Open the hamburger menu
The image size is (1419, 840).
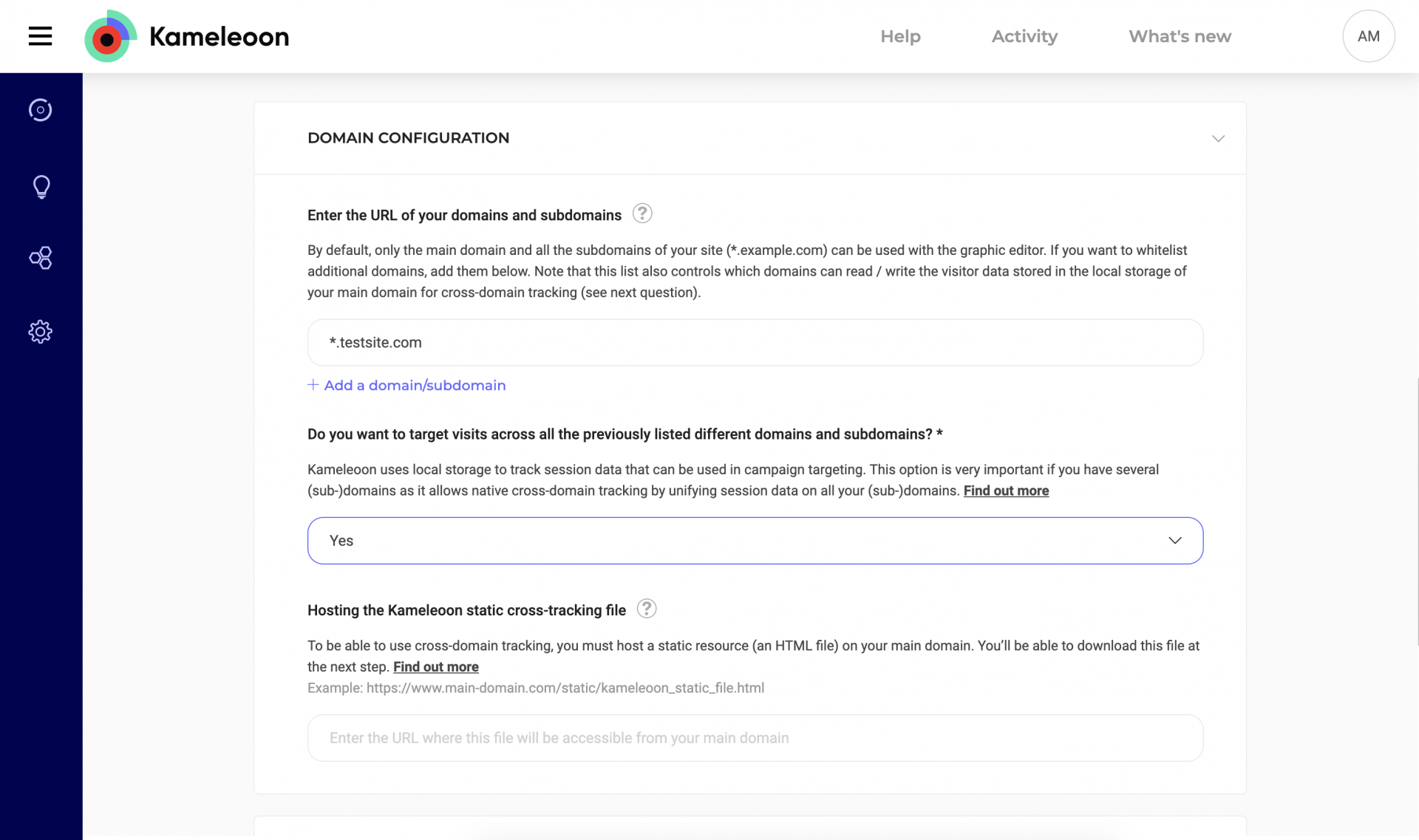click(x=40, y=36)
